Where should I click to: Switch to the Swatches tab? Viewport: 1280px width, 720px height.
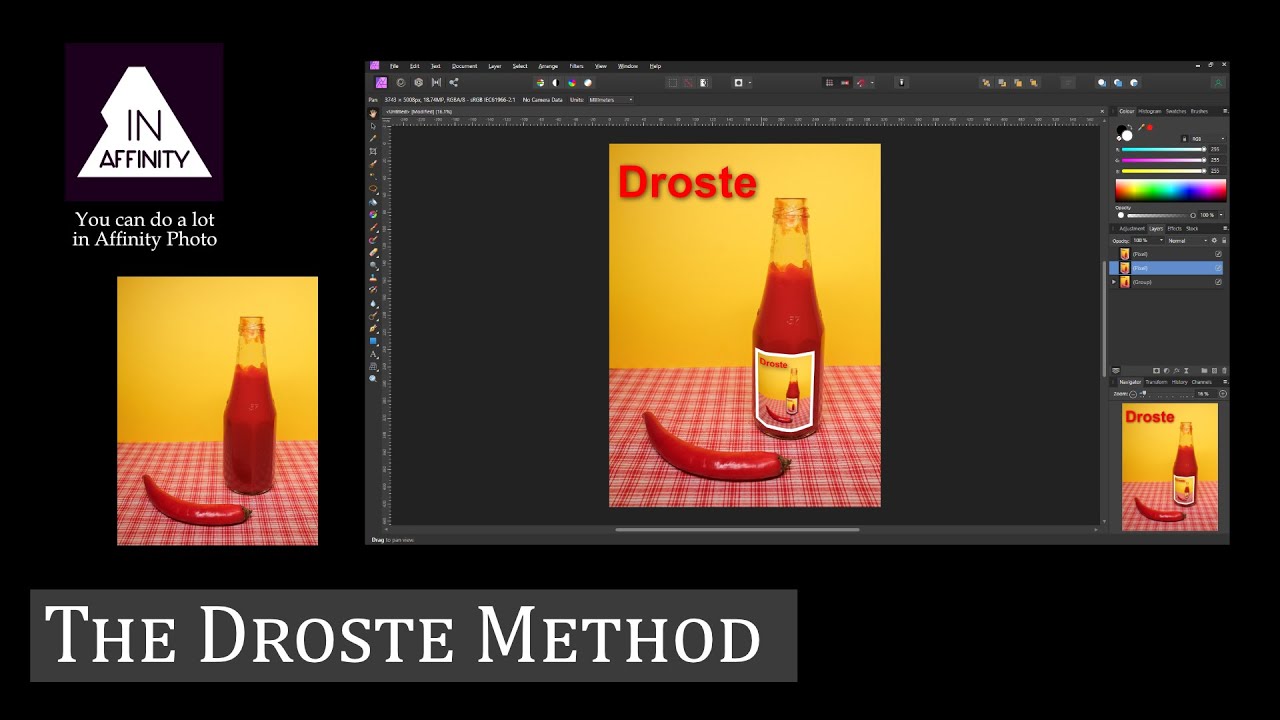click(1176, 111)
